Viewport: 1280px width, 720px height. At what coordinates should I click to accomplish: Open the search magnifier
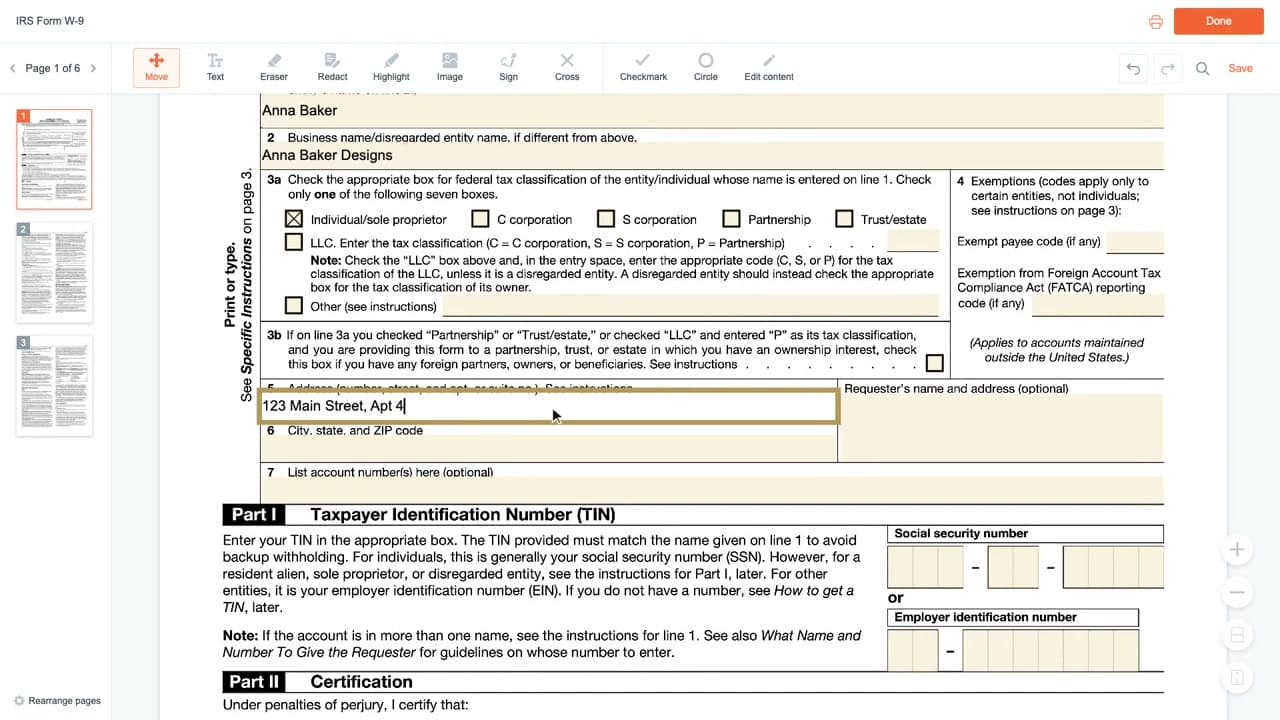[x=1203, y=68]
